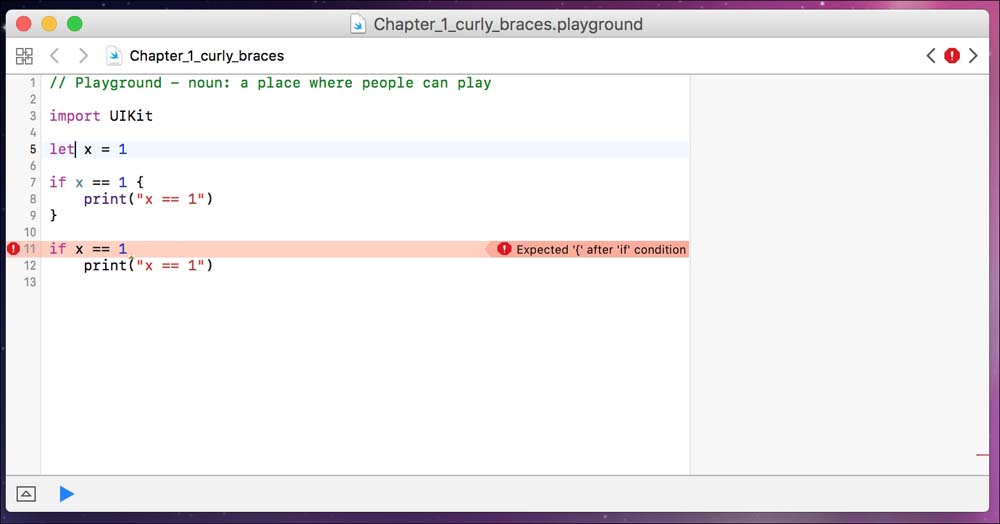
Task: Click the print statement on line 12
Action: point(148,265)
